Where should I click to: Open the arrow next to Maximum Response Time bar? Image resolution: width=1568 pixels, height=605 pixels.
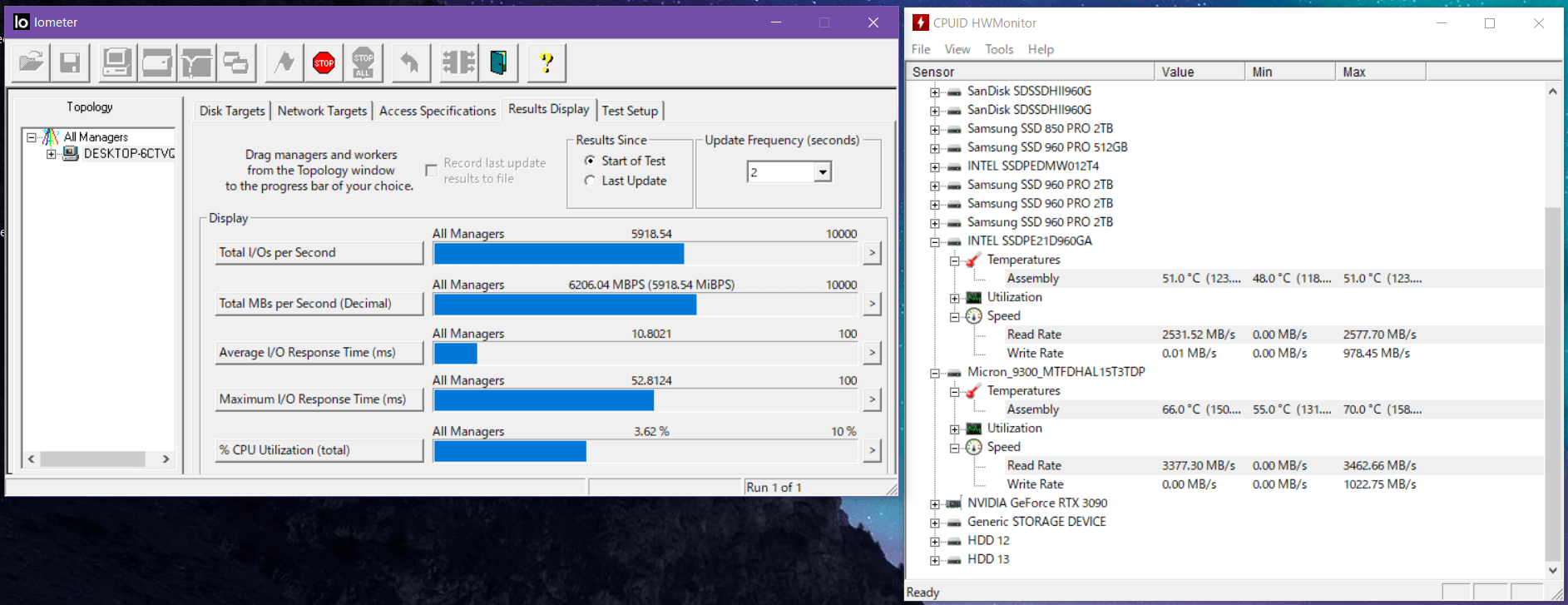tap(872, 399)
